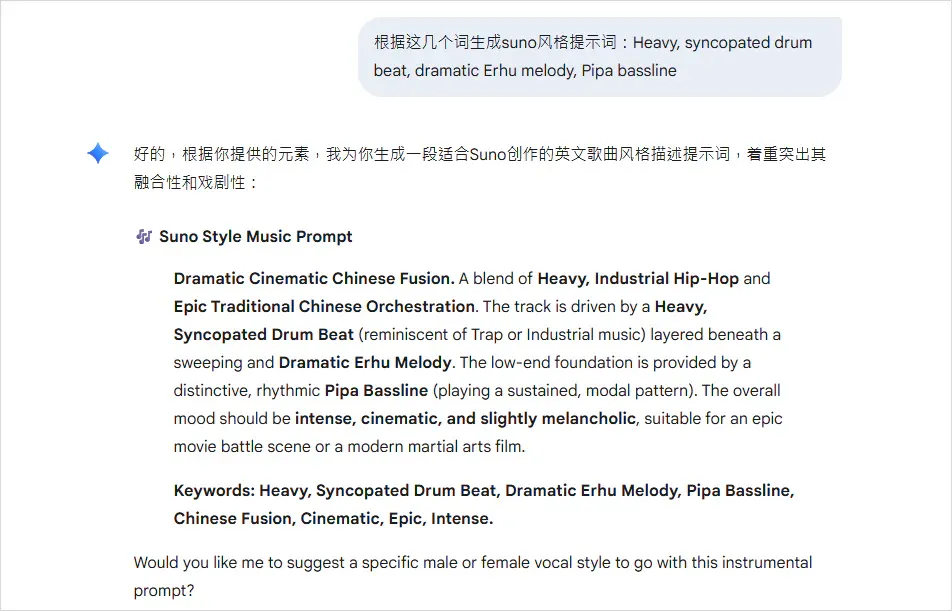Click 'Chinese Fusion, Cinematic, Epic, Intense.' keywords line

pos(333,518)
